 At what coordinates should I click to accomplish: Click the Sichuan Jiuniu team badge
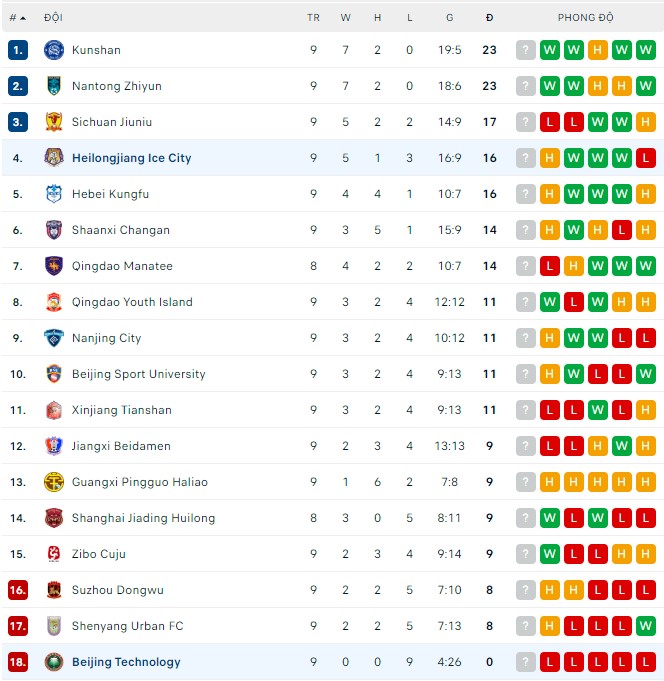tap(54, 122)
